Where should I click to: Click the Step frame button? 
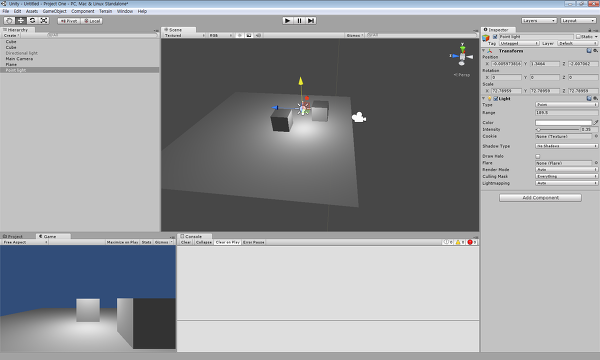(x=311, y=21)
